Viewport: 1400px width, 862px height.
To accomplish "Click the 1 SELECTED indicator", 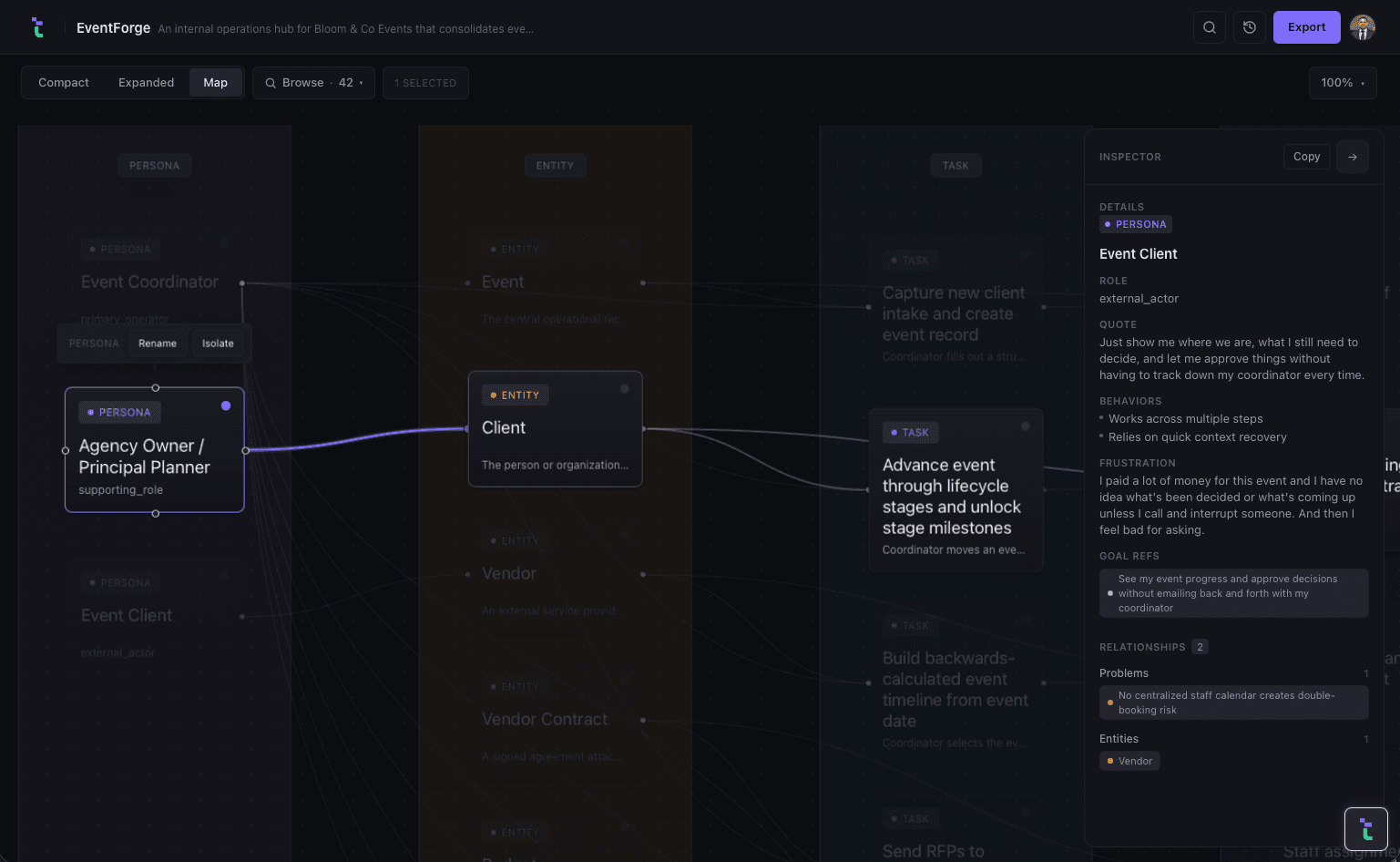I will [425, 83].
